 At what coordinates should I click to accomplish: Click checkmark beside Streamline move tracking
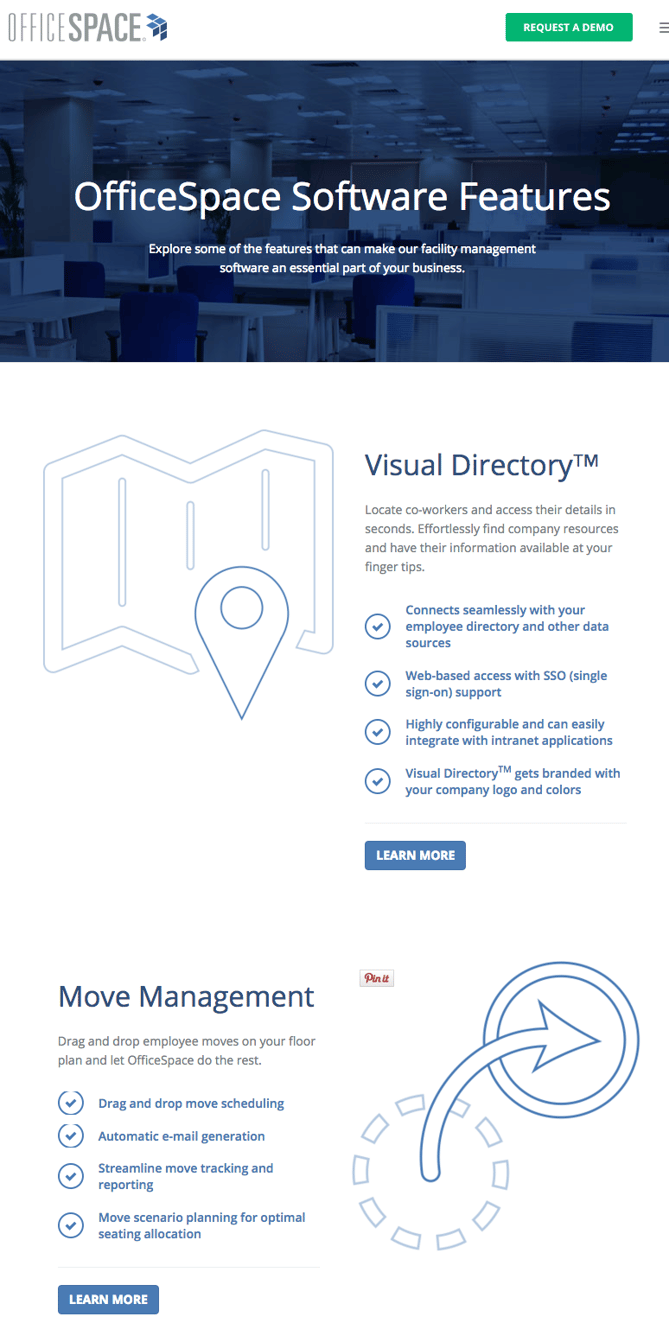pyautogui.click(x=71, y=1176)
